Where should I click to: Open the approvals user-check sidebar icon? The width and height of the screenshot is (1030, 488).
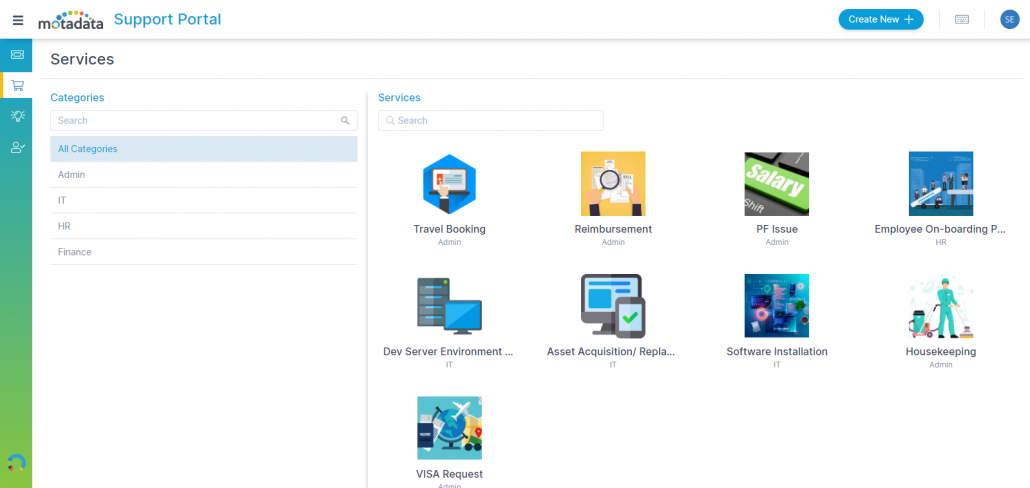17,147
